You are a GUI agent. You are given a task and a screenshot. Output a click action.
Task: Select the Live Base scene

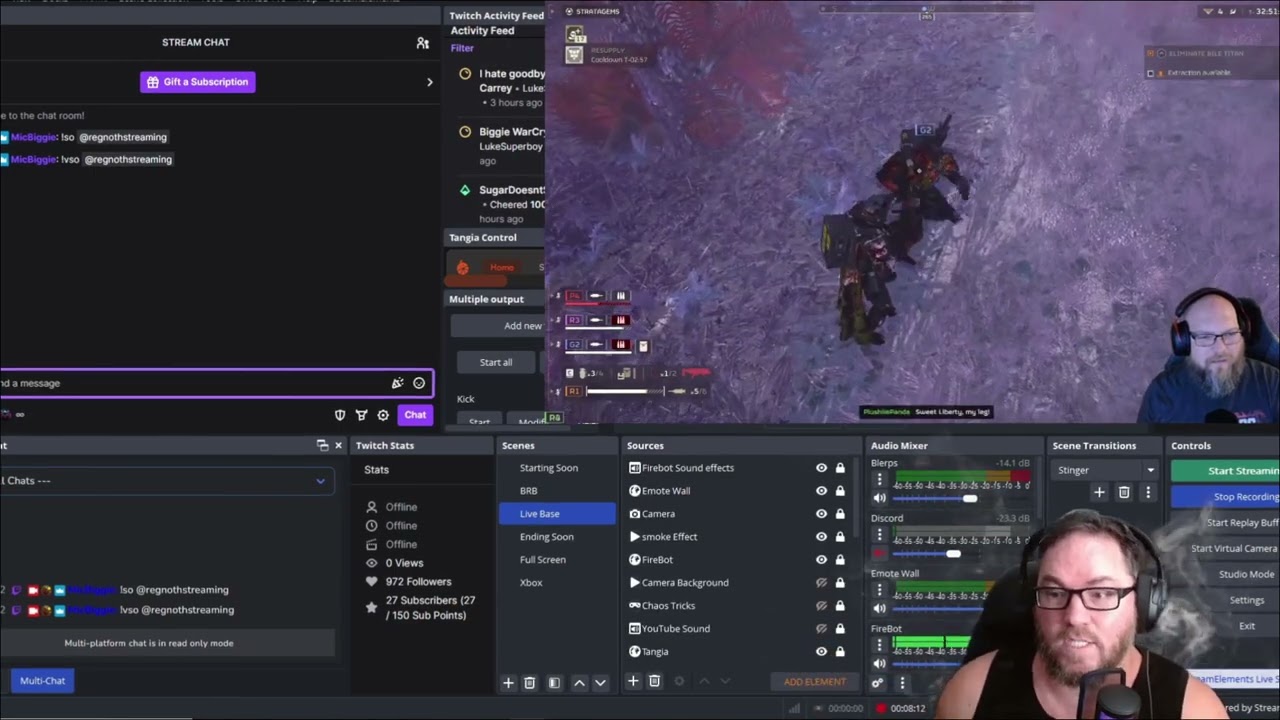557,514
